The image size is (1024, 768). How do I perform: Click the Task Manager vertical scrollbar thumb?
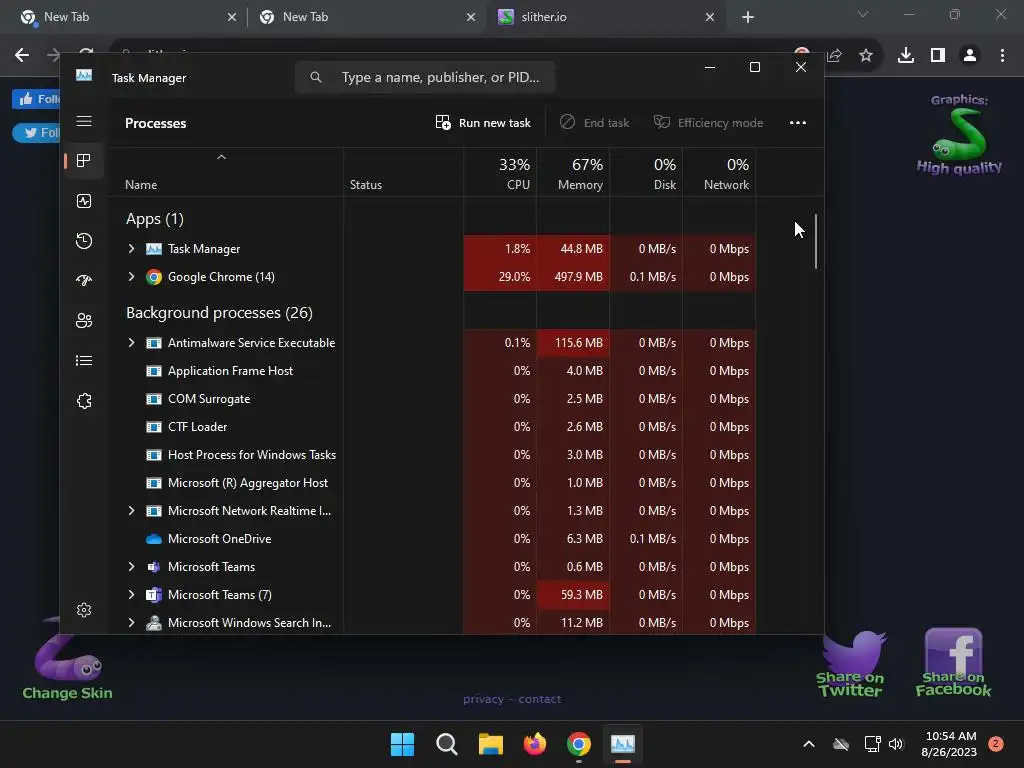point(816,241)
